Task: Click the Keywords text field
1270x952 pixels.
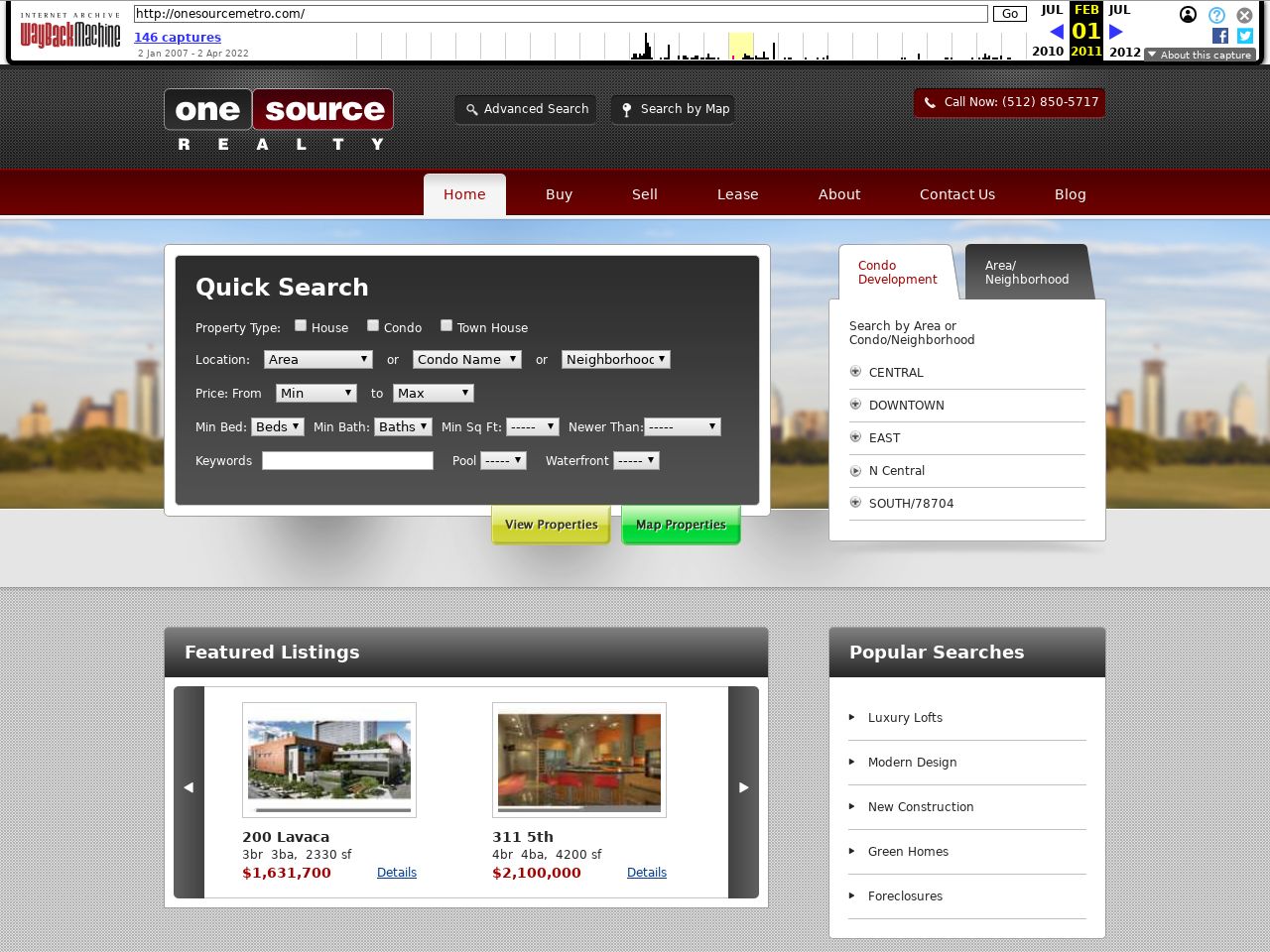Action: click(x=347, y=461)
